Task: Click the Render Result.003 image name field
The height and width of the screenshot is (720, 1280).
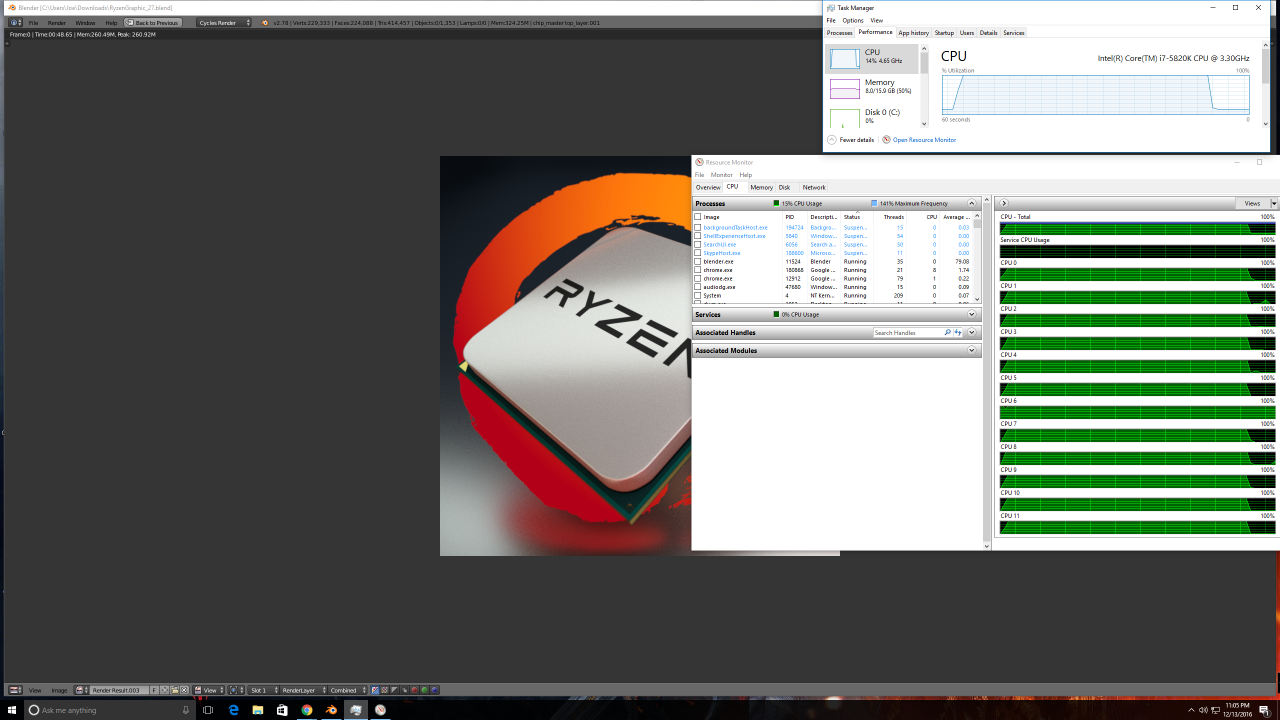Action: pyautogui.click(x=119, y=690)
